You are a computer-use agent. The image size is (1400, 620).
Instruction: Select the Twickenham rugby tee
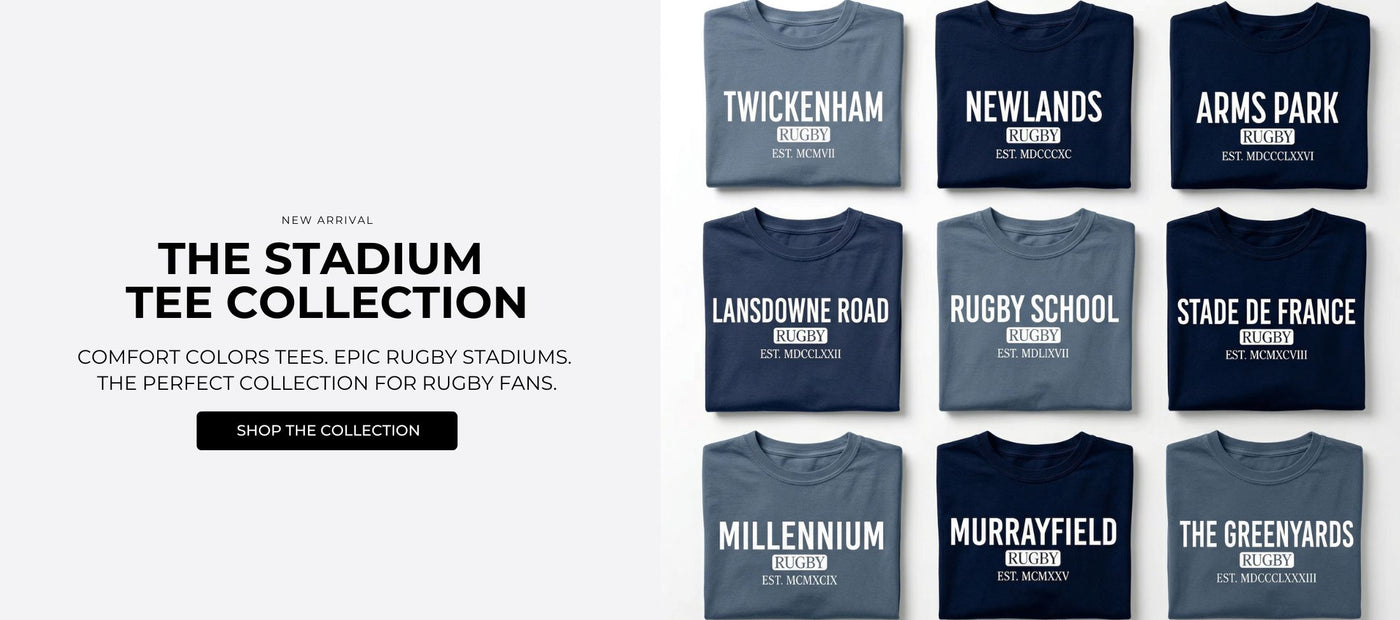[x=803, y=94]
